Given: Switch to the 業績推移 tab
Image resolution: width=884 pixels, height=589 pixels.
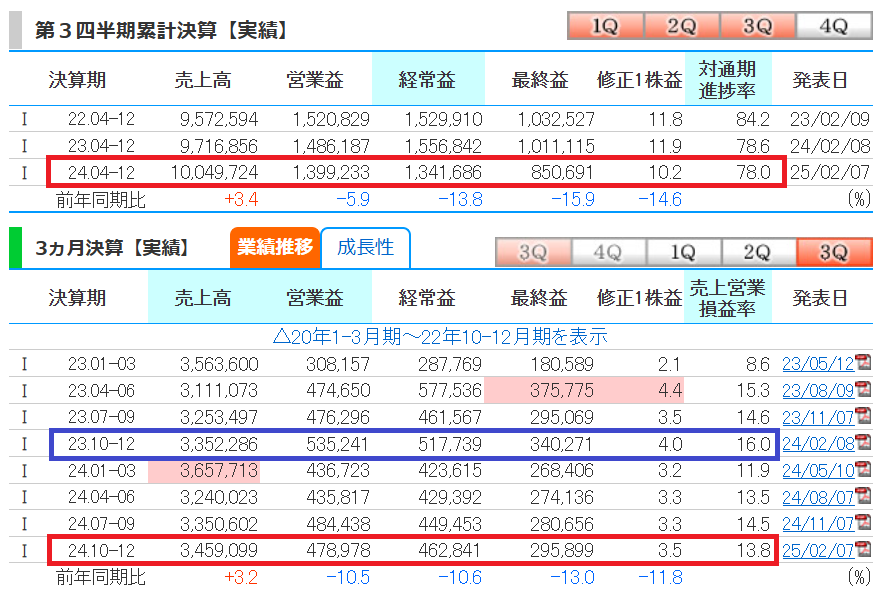Looking at the screenshot, I should [x=275, y=247].
